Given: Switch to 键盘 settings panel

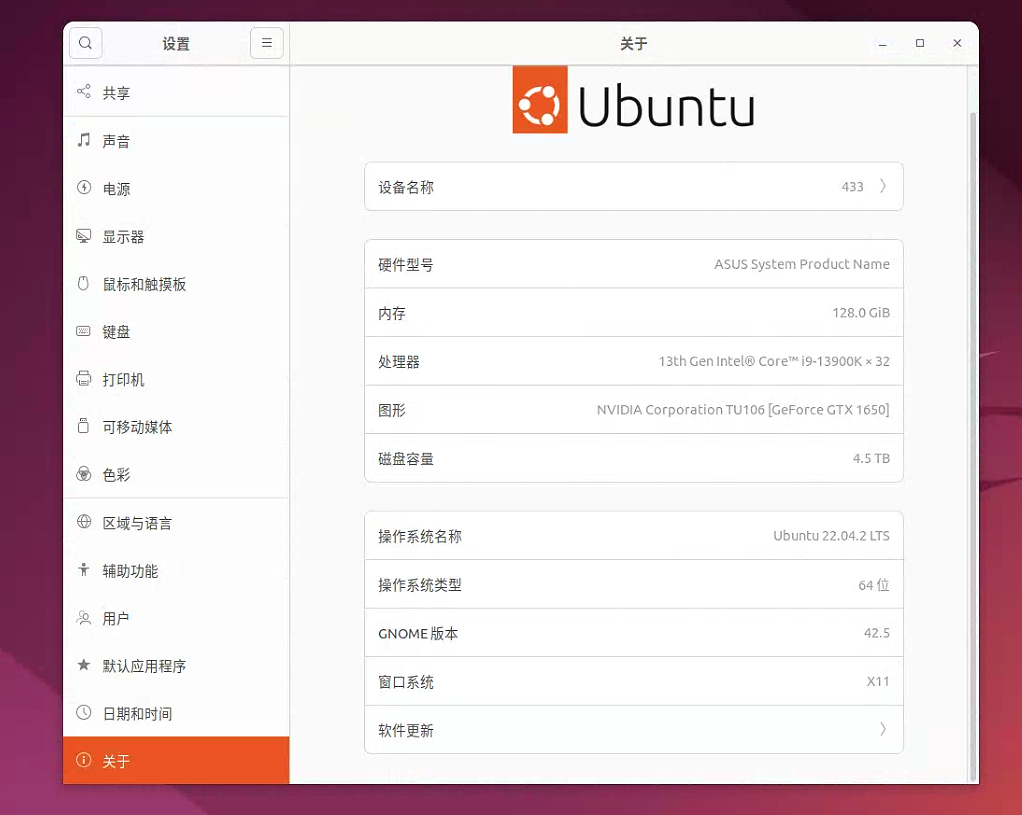Looking at the screenshot, I should [116, 332].
